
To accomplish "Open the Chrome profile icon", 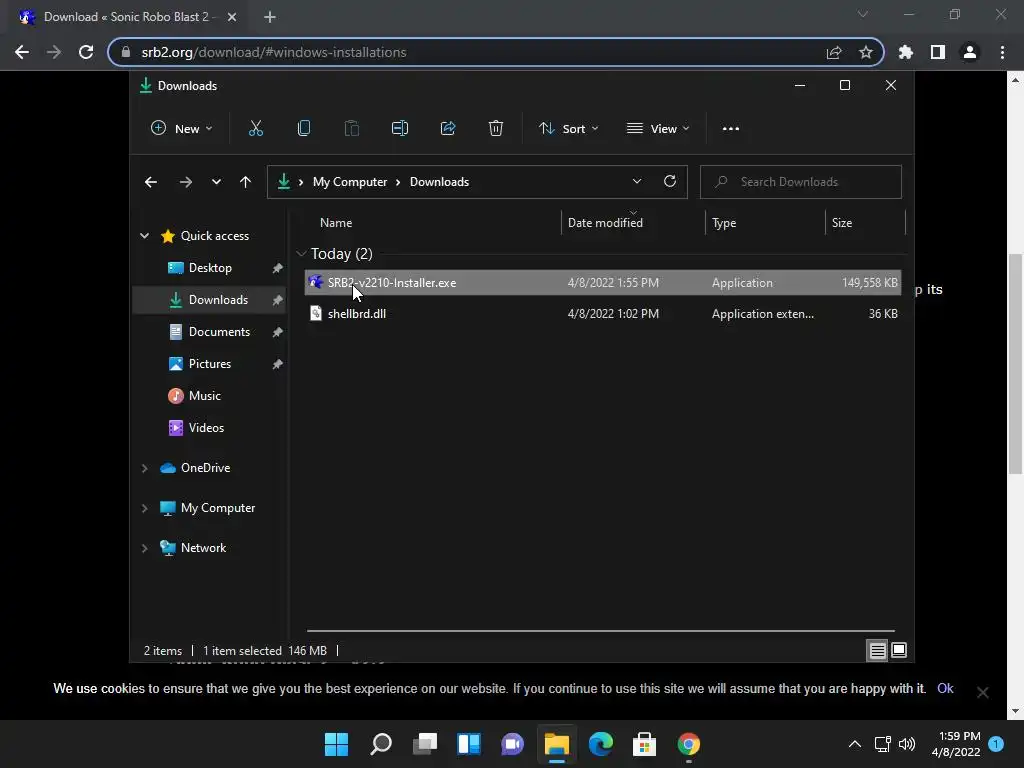I will pyautogui.click(x=970, y=52).
